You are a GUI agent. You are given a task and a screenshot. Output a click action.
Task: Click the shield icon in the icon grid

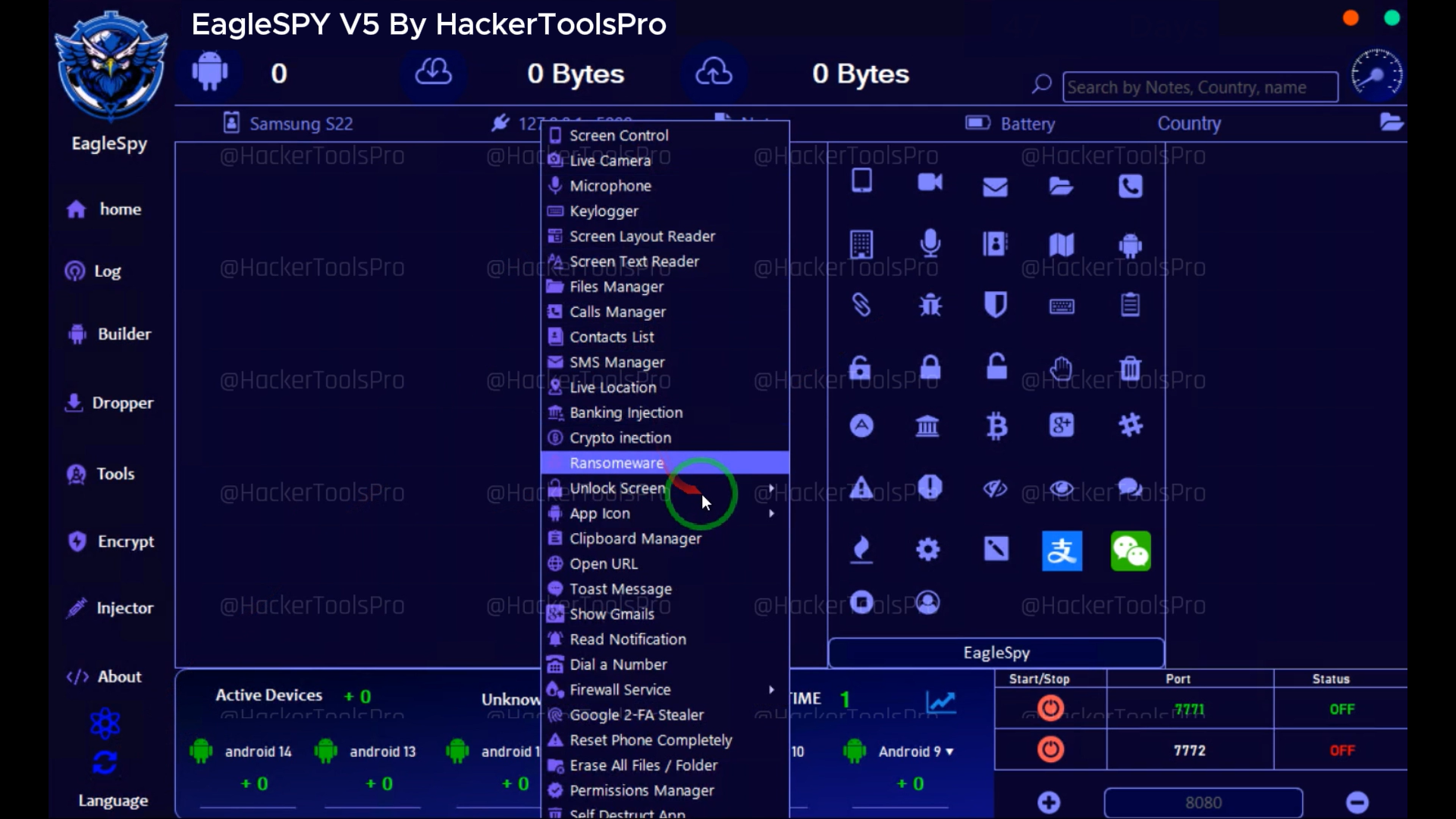[x=995, y=305]
